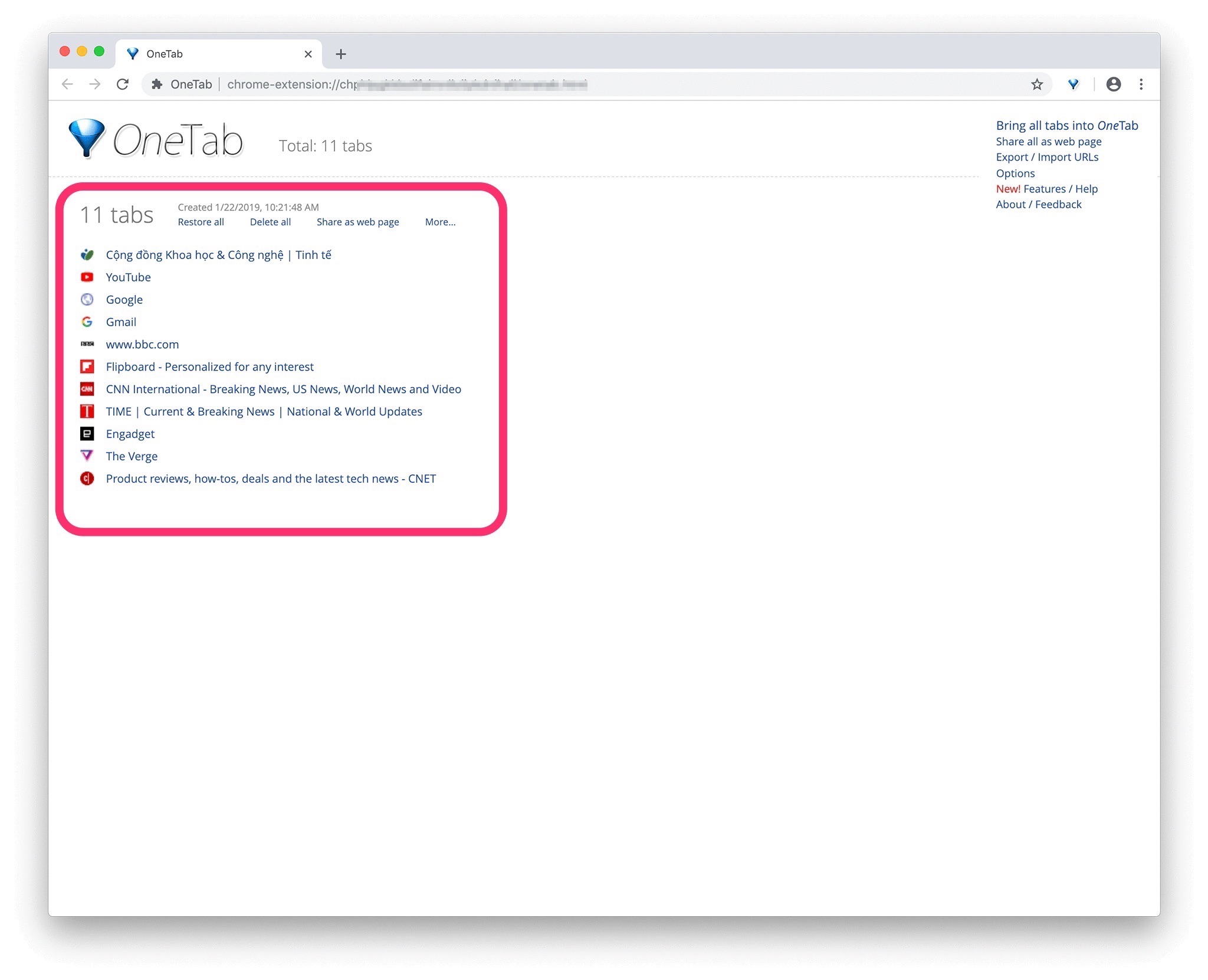Click New! Features / Help
The height and width of the screenshot is (980, 1208).
click(1047, 189)
